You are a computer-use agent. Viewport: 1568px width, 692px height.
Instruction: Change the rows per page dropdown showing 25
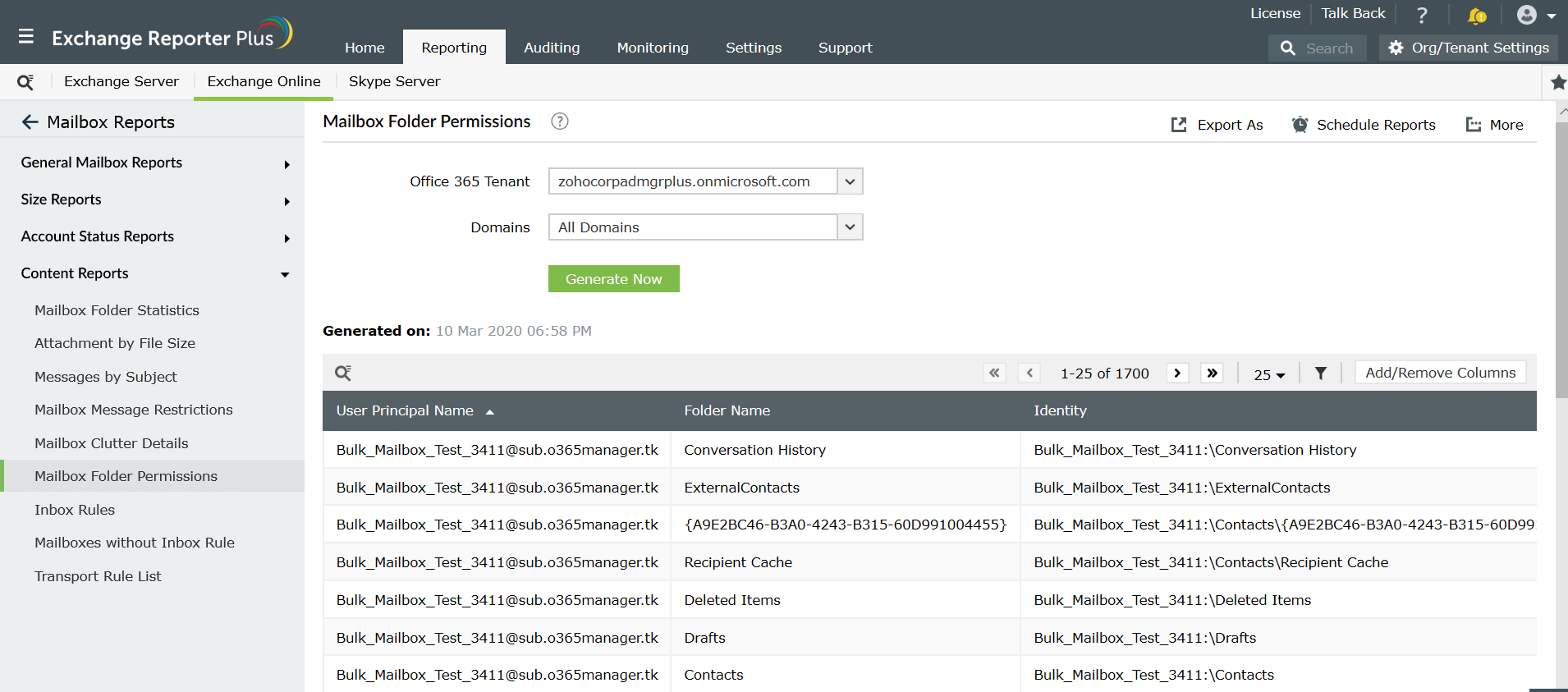pyautogui.click(x=1269, y=374)
